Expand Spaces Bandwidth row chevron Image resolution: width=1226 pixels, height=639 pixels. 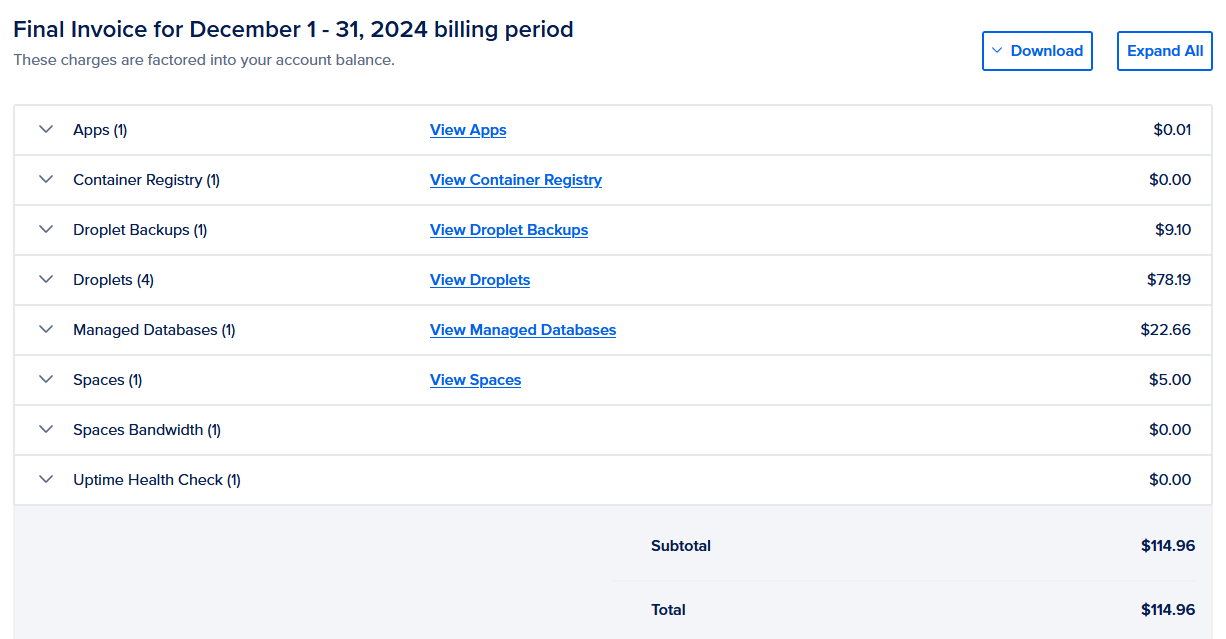point(45,430)
